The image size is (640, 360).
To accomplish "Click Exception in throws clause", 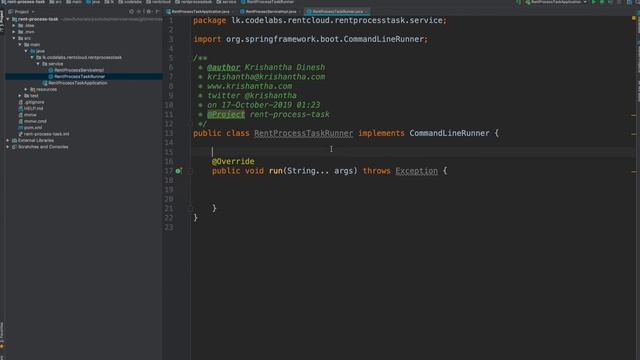I will [x=416, y=171].
